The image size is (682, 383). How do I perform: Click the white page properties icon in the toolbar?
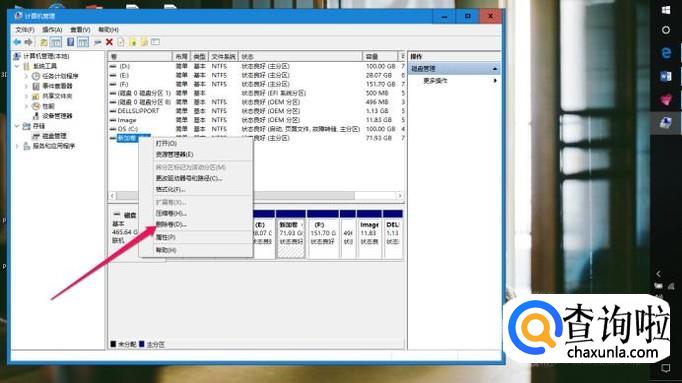click(121, 42)
